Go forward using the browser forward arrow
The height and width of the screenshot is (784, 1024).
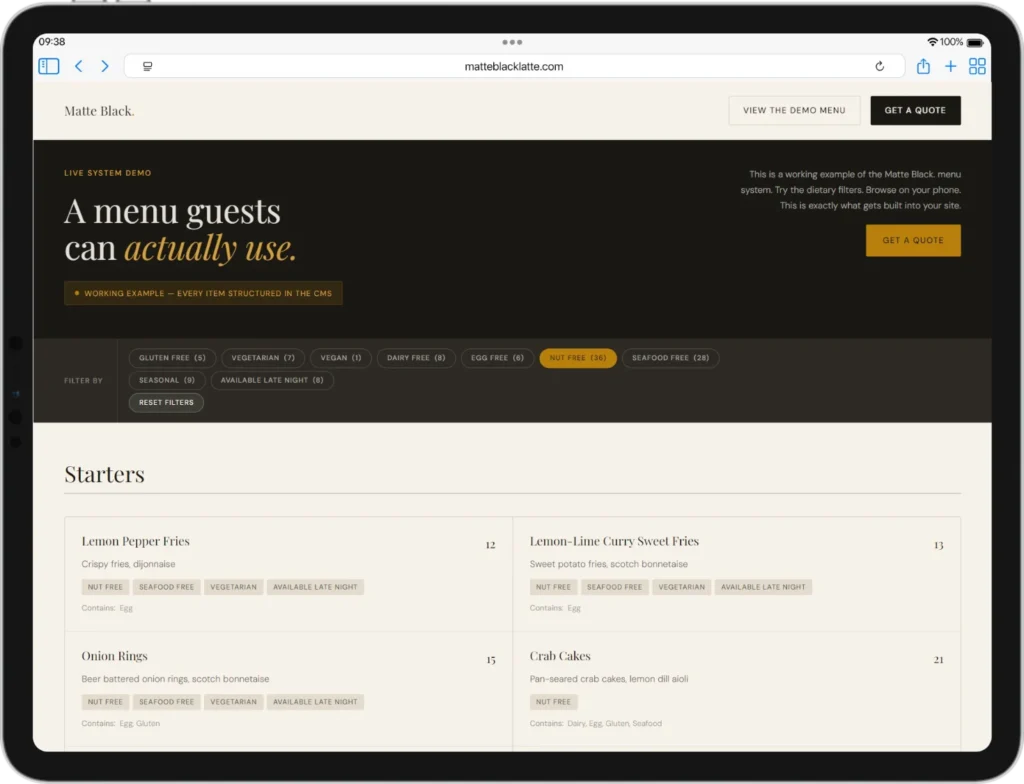tap(105, 66)
